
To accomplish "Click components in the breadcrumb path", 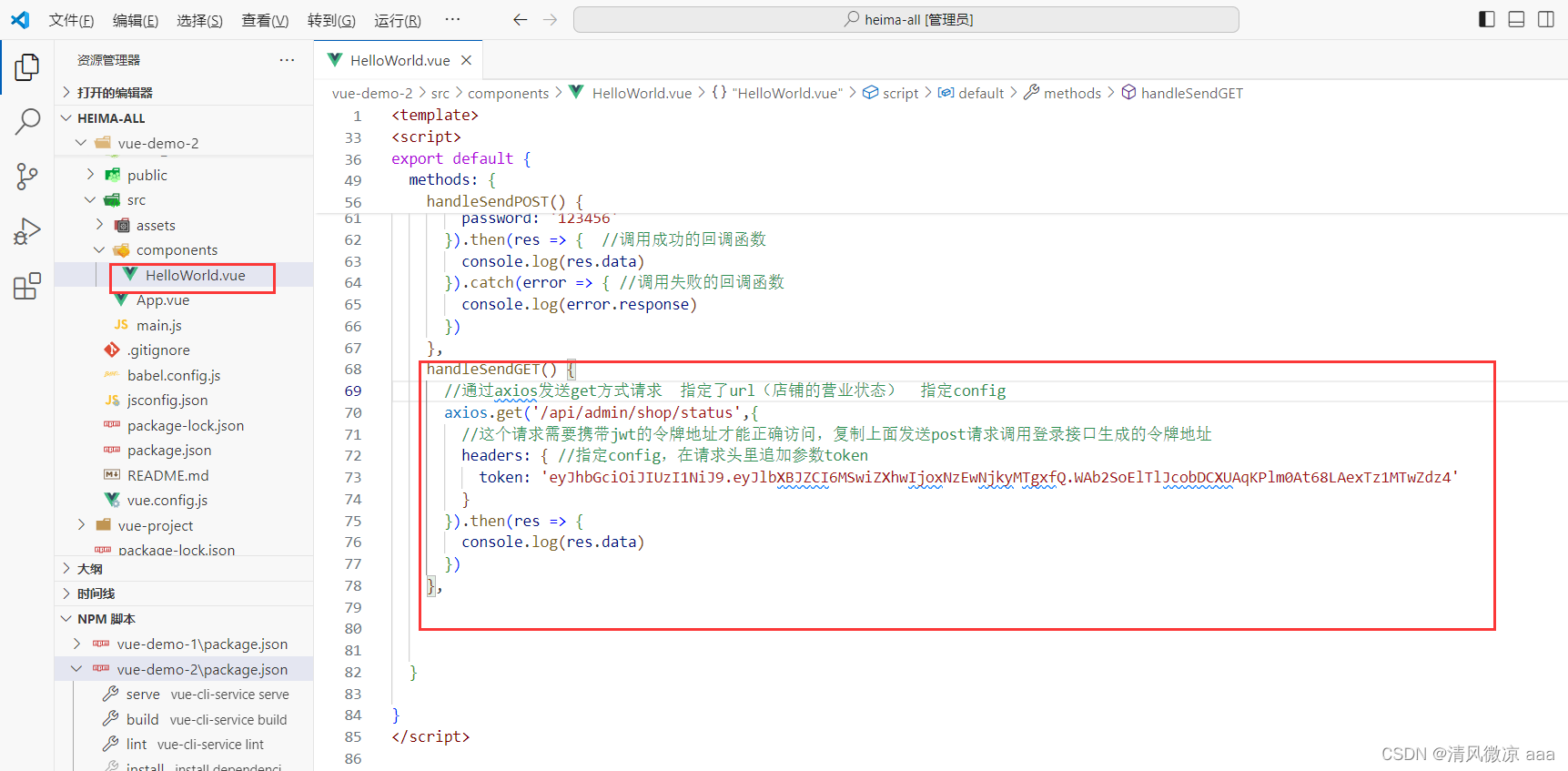I will [x=508, y=93].
